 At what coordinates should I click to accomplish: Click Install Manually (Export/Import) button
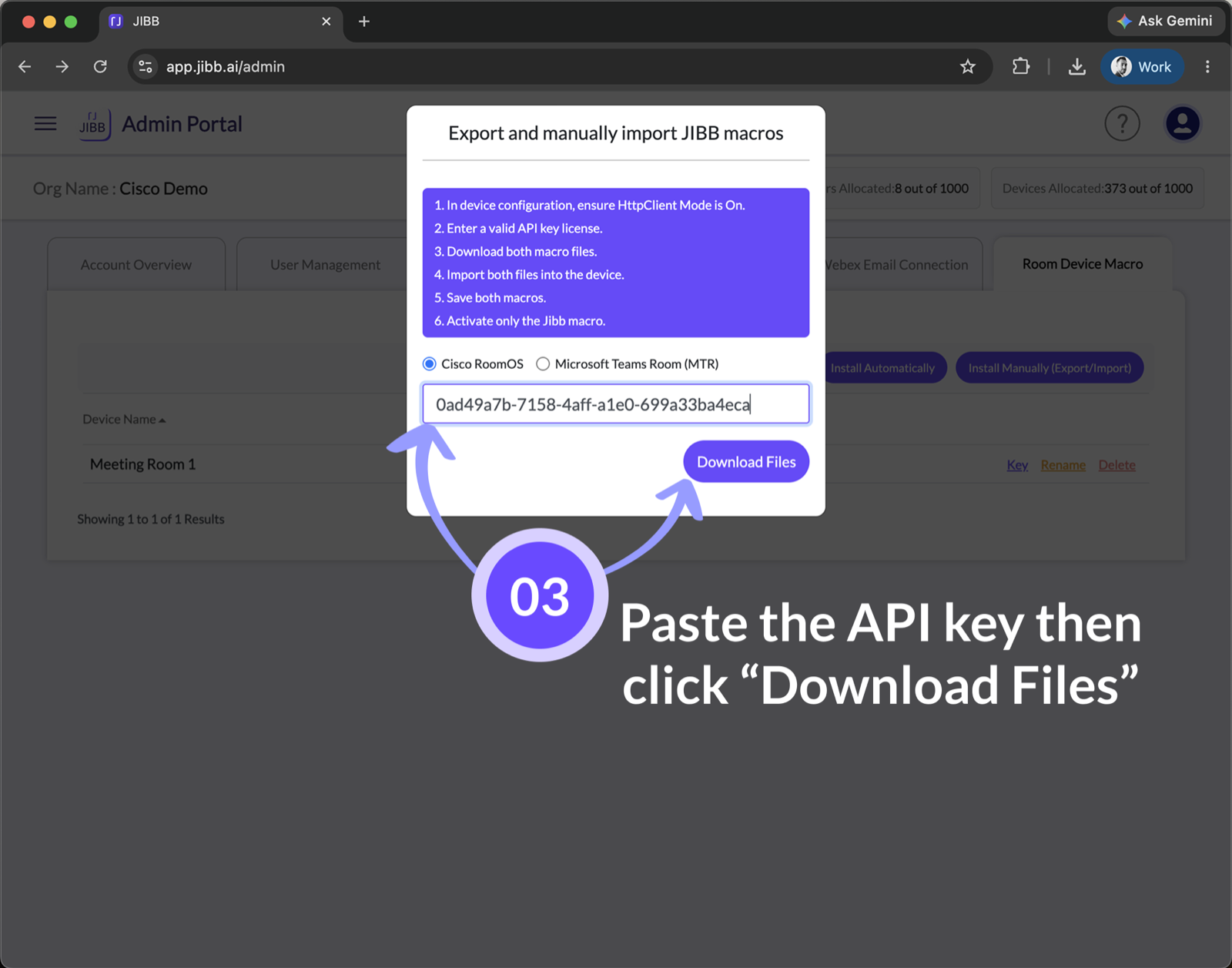[x=1050, y=368]
